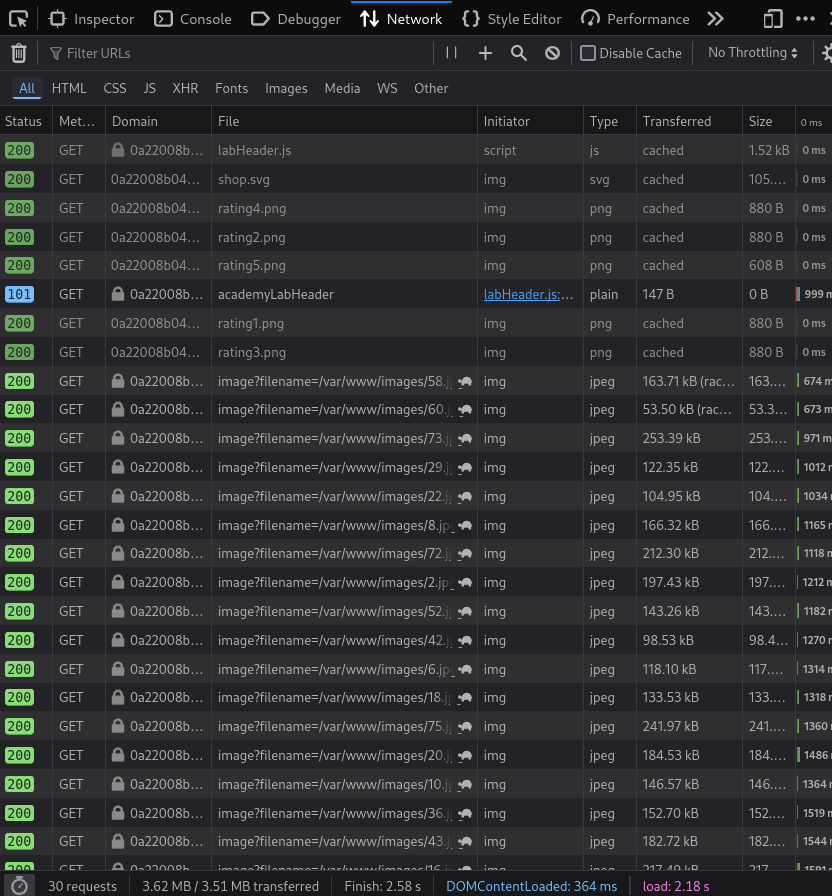The image size is (832, 896).
Task: Click the 101 status badge
Action: click(x=19, y=294)
